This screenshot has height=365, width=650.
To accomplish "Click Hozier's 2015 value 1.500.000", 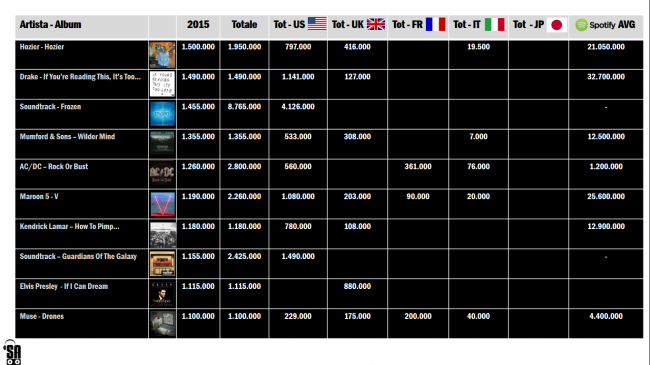I will click(x=198, y=47).
